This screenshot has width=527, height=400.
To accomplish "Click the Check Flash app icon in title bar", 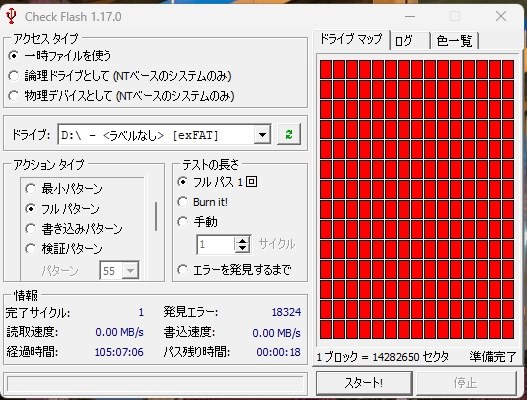I will (x=11, y=16).
